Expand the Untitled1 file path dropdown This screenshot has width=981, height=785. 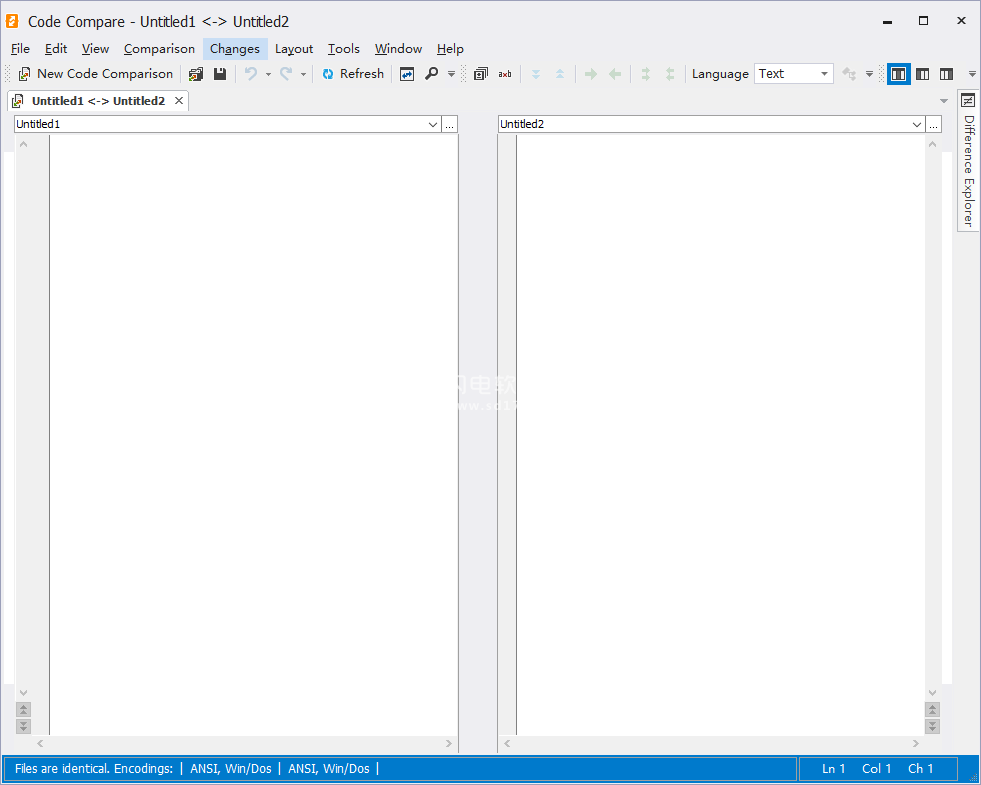(433, 124)
